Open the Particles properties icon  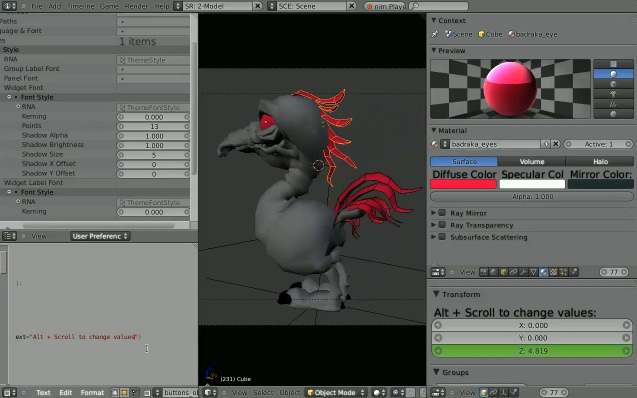pos(563,272)
